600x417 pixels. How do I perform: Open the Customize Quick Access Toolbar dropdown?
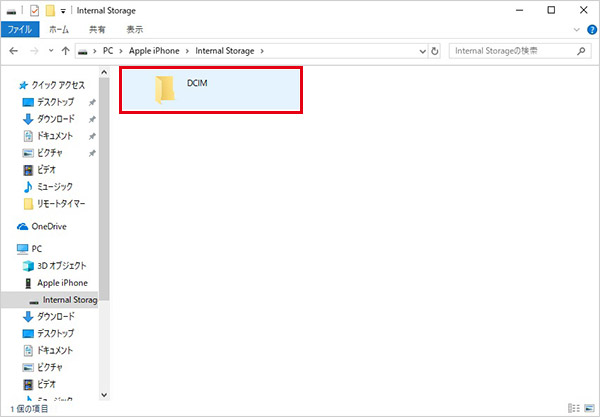point(63,11)
